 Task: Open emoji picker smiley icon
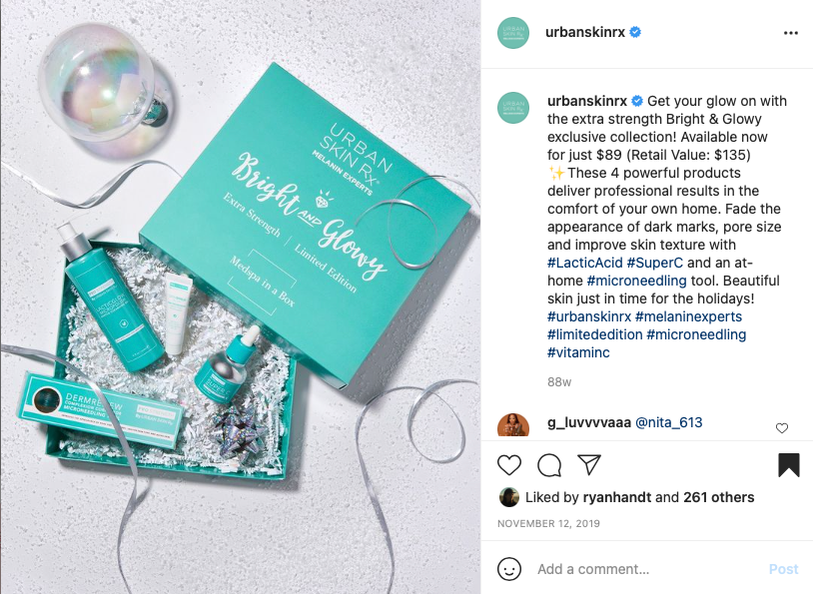[509, 569]
